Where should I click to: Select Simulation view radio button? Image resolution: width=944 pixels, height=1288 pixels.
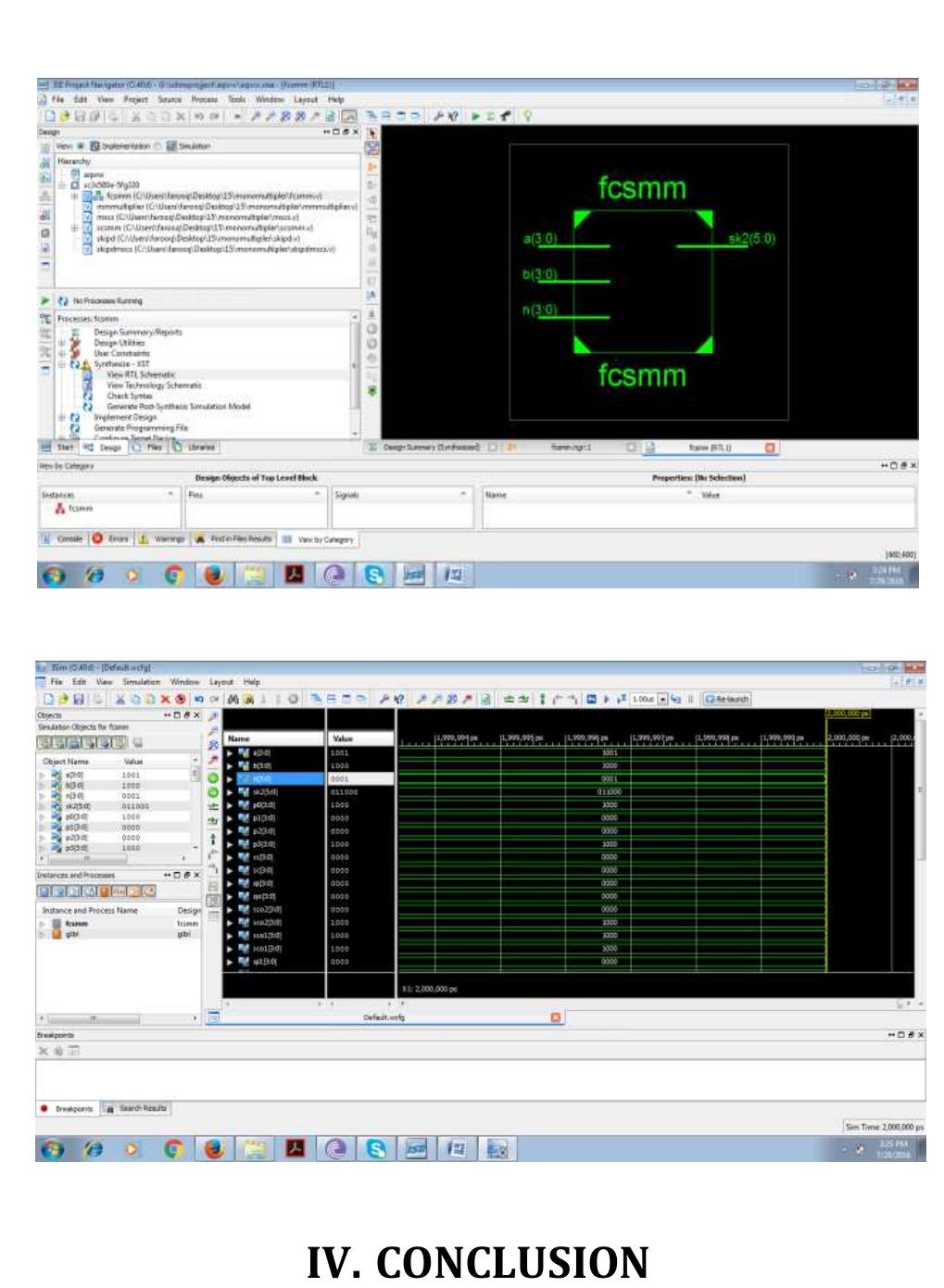pos(157,146)
